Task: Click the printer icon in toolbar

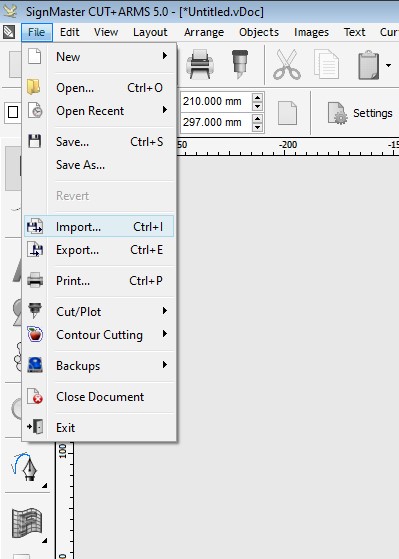Action: coord(200,65)
